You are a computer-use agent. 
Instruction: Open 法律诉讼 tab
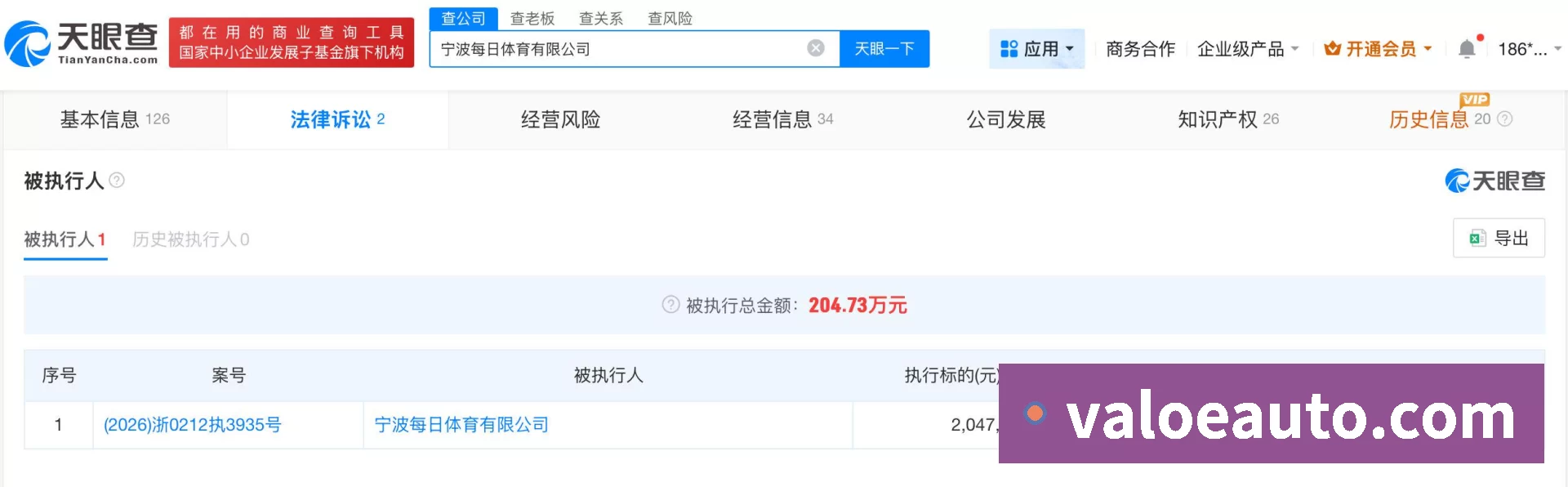(337, 119)
